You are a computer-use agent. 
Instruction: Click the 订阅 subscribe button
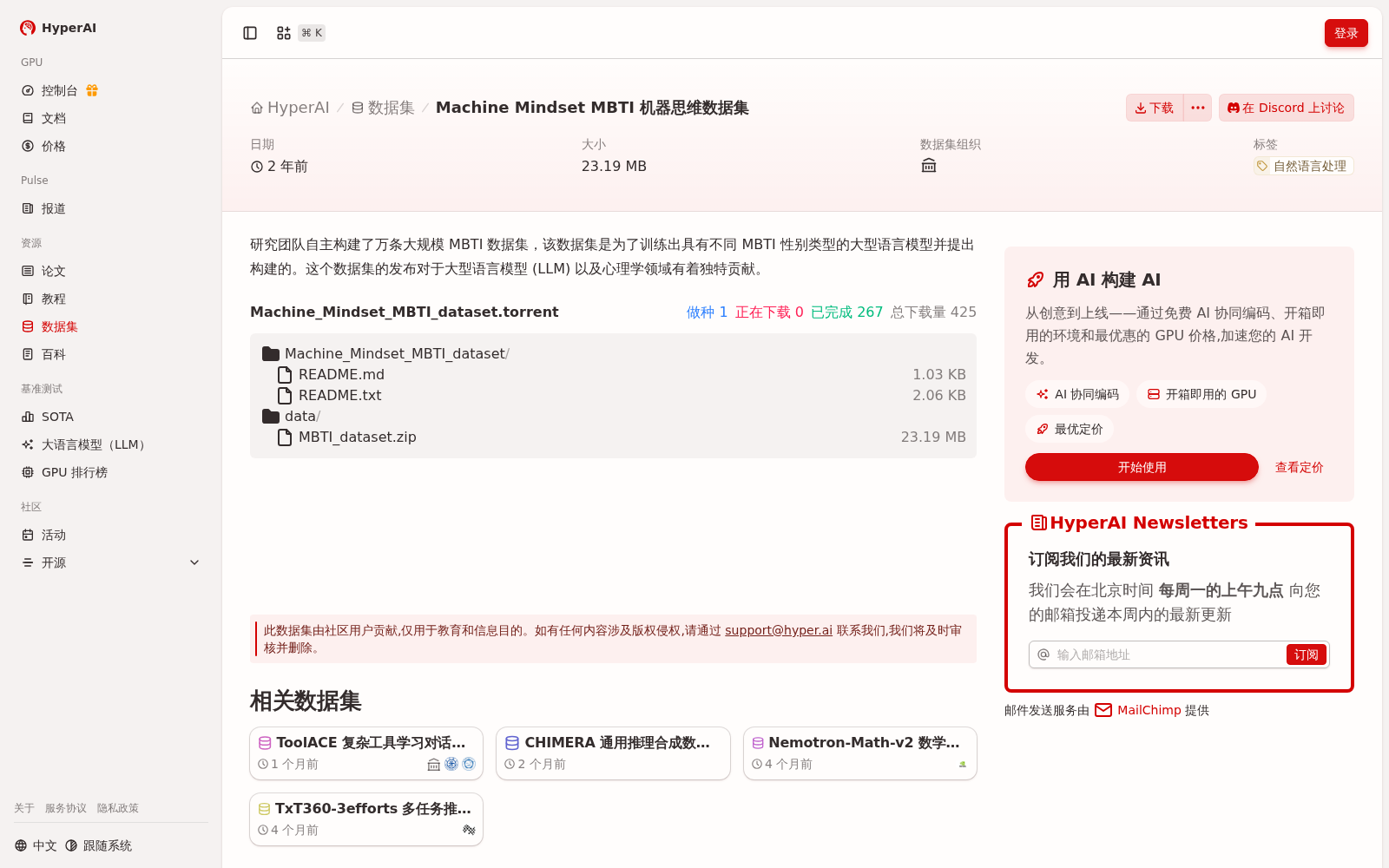1307,654
